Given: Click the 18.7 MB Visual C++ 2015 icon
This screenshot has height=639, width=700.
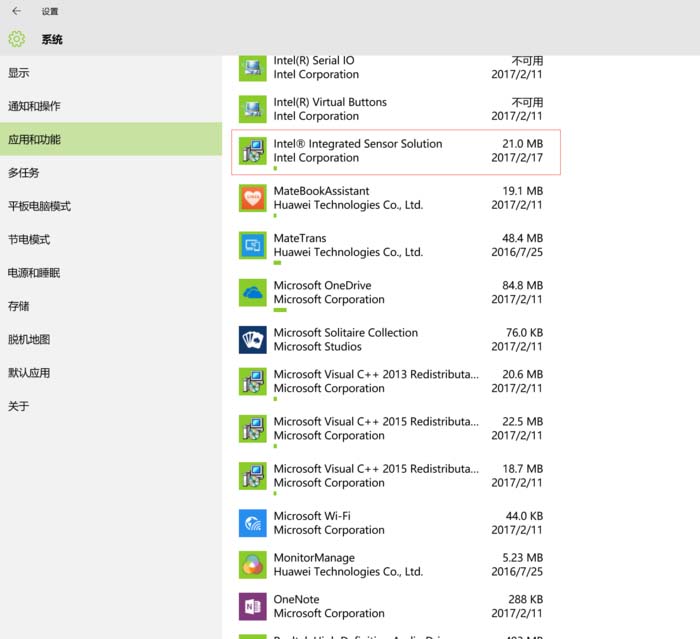Looking at the screenshot, I should point(253,476).
